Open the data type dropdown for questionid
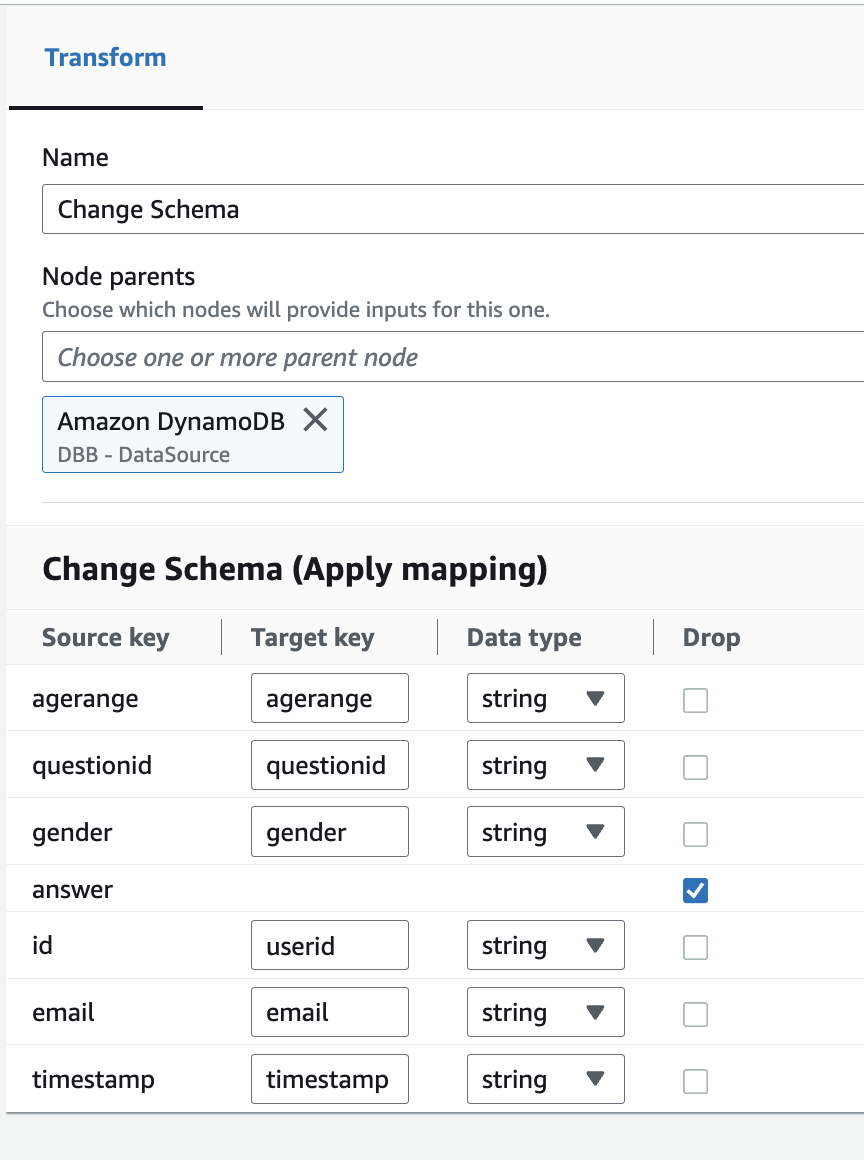The height and width of the screenshot is (1160, 864). (x=545, y=765)
